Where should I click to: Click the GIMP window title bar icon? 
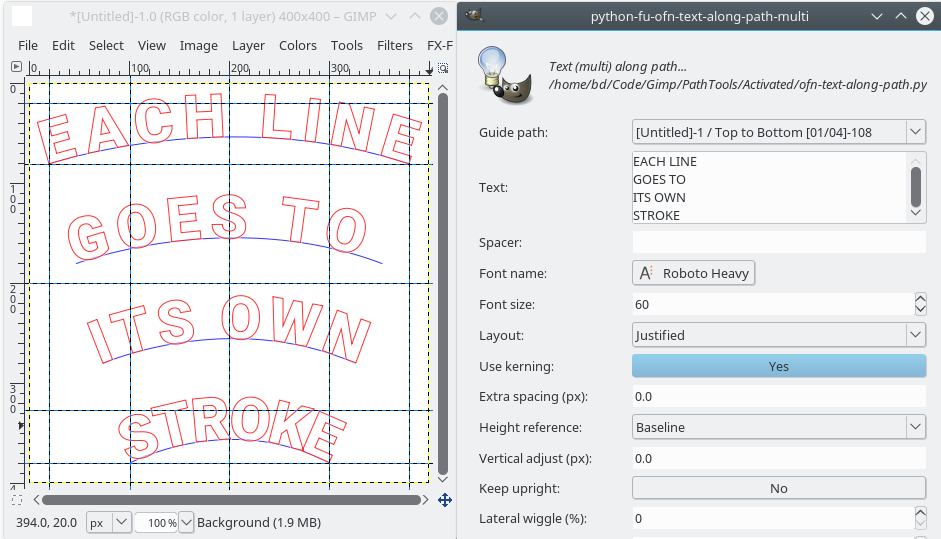coord(22,16)
